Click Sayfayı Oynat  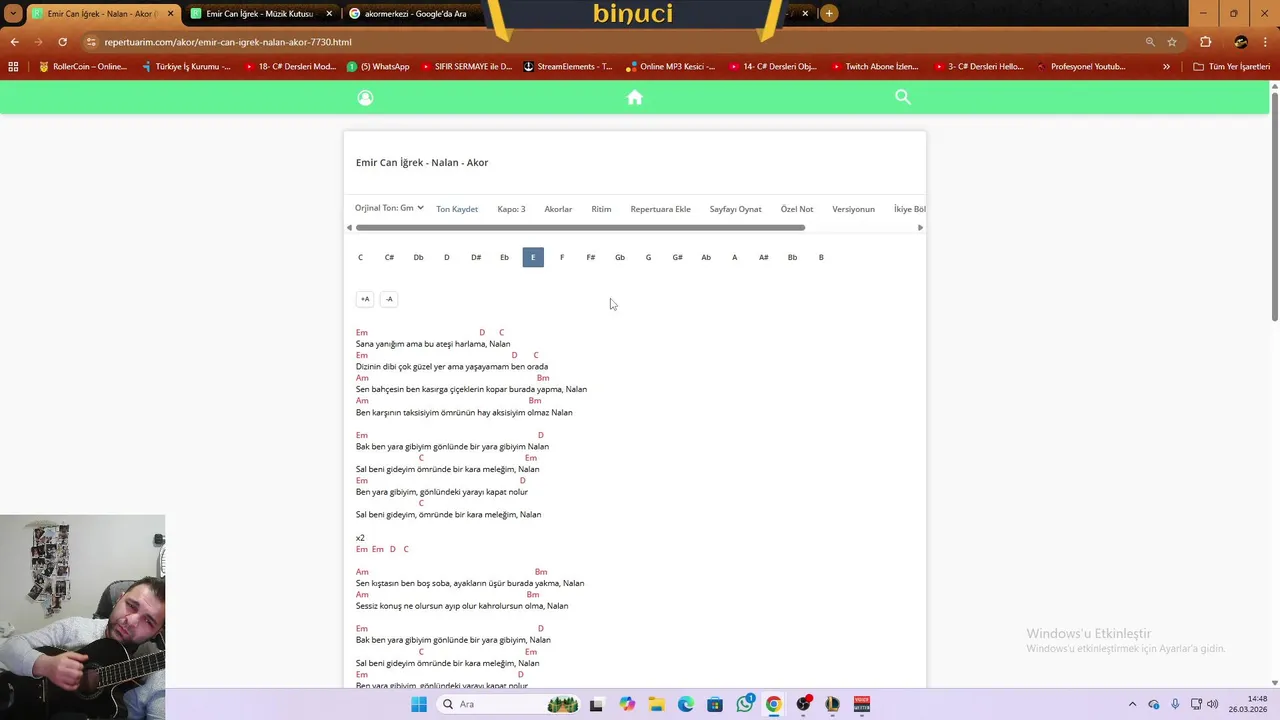735,209
